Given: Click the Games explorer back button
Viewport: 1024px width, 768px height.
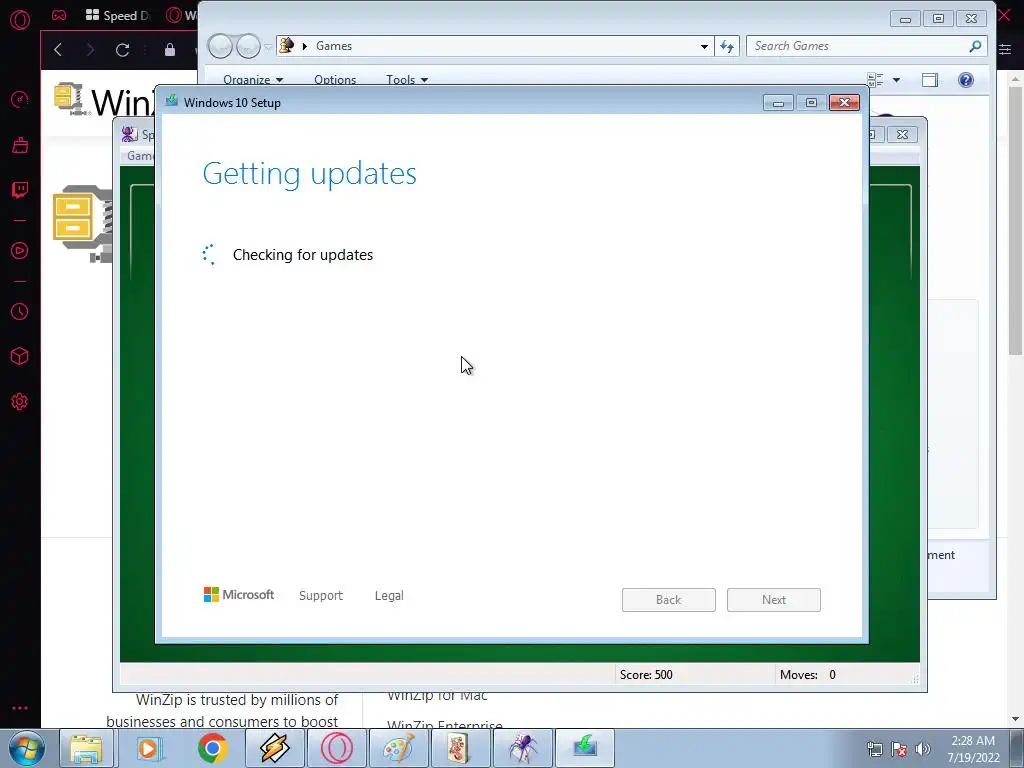Looking at the screenshot, I should [220, 46].
